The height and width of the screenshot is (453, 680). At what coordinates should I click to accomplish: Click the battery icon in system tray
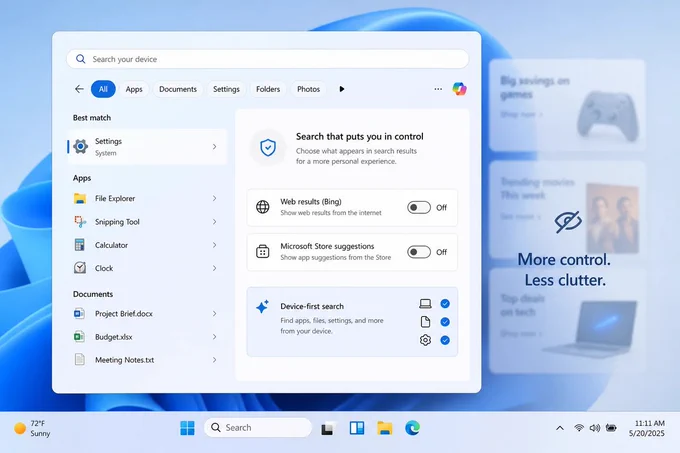[x=611, y=428]
